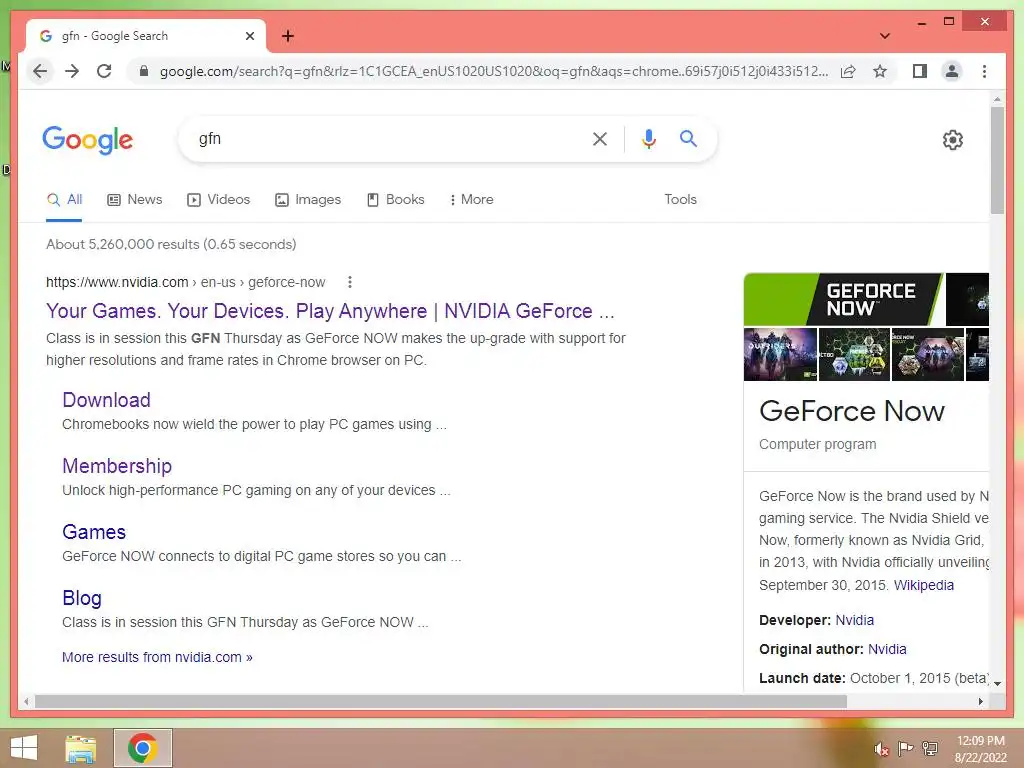Bookmark this tab with the star icon
This screenshot has height=768, width=1024.
click(880, 71)
